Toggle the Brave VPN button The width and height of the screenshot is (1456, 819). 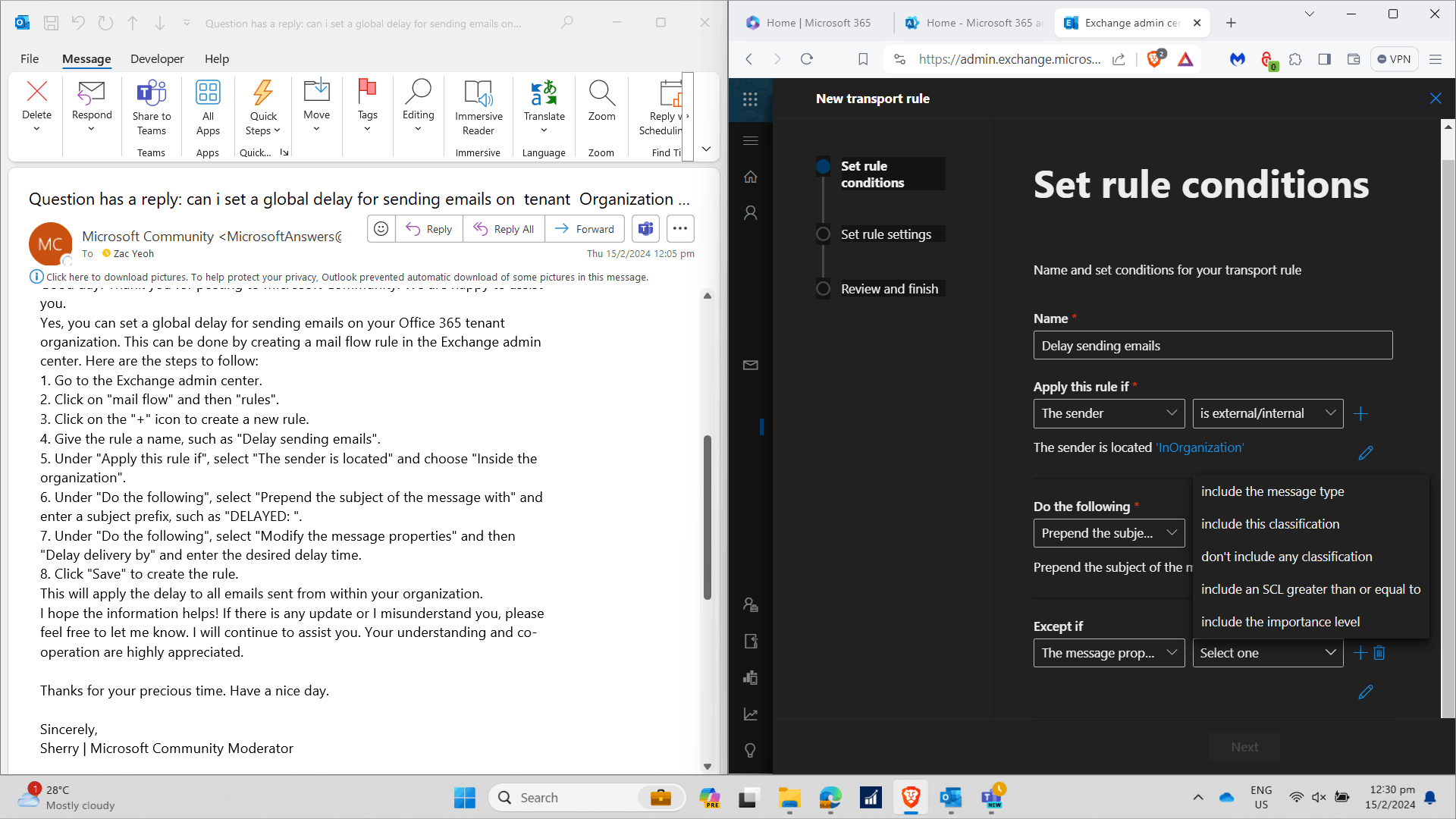pos(1394,59)
